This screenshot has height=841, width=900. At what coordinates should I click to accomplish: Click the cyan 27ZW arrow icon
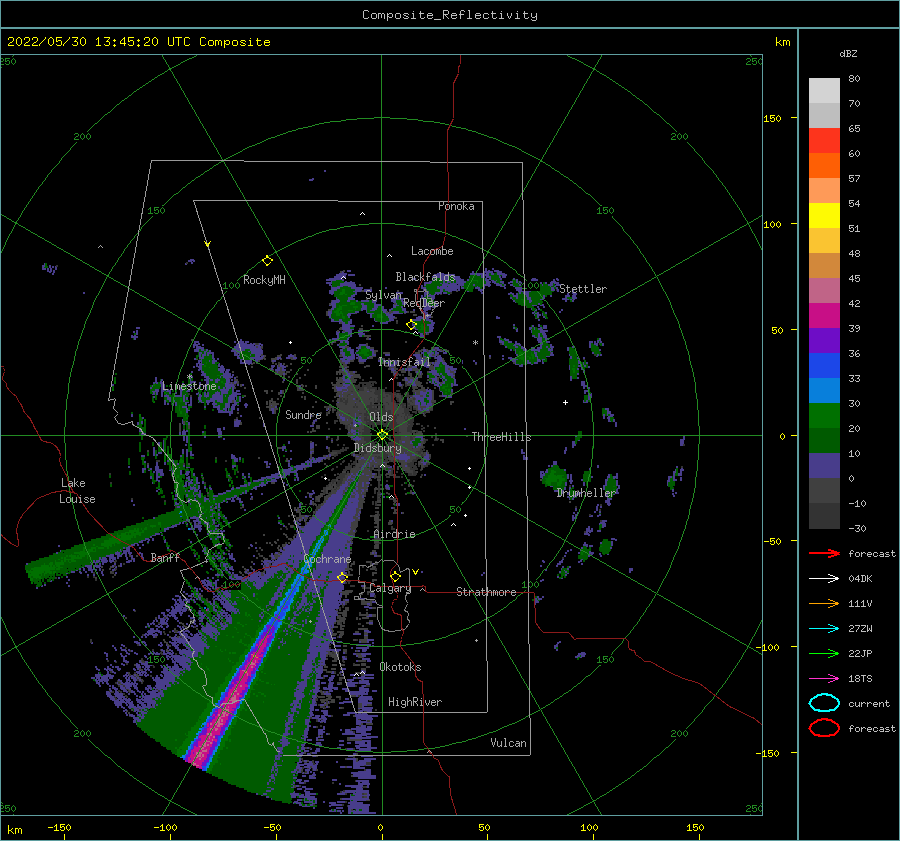click(824, 629)
